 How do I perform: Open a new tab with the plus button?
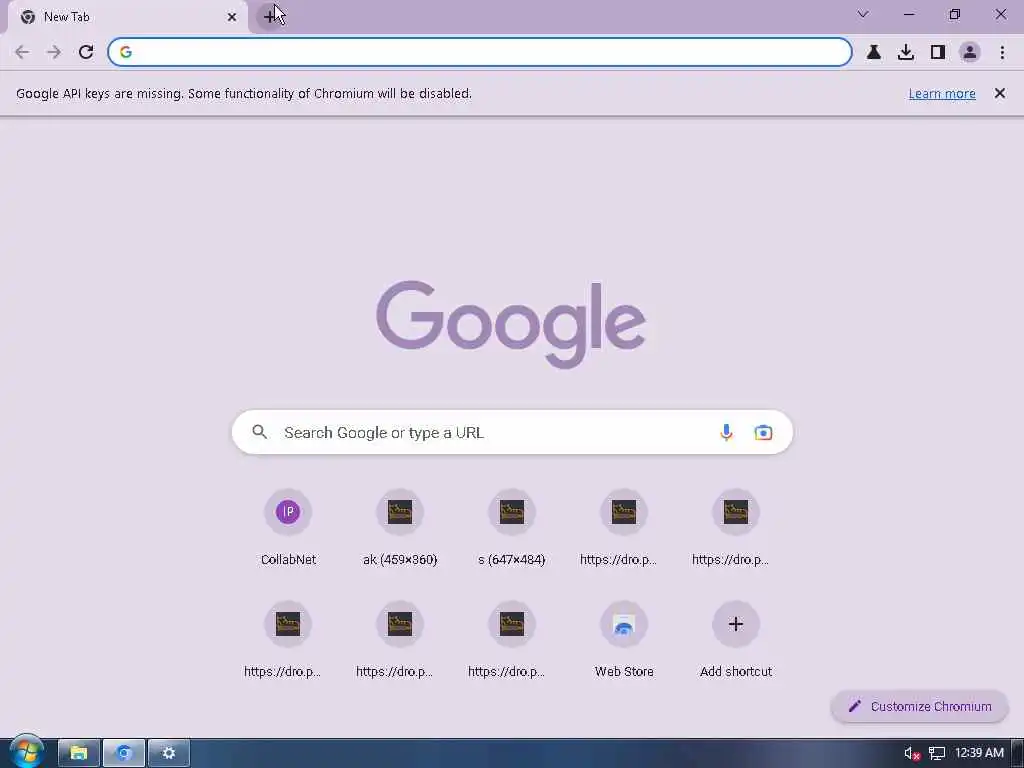(x=270, y=16)
